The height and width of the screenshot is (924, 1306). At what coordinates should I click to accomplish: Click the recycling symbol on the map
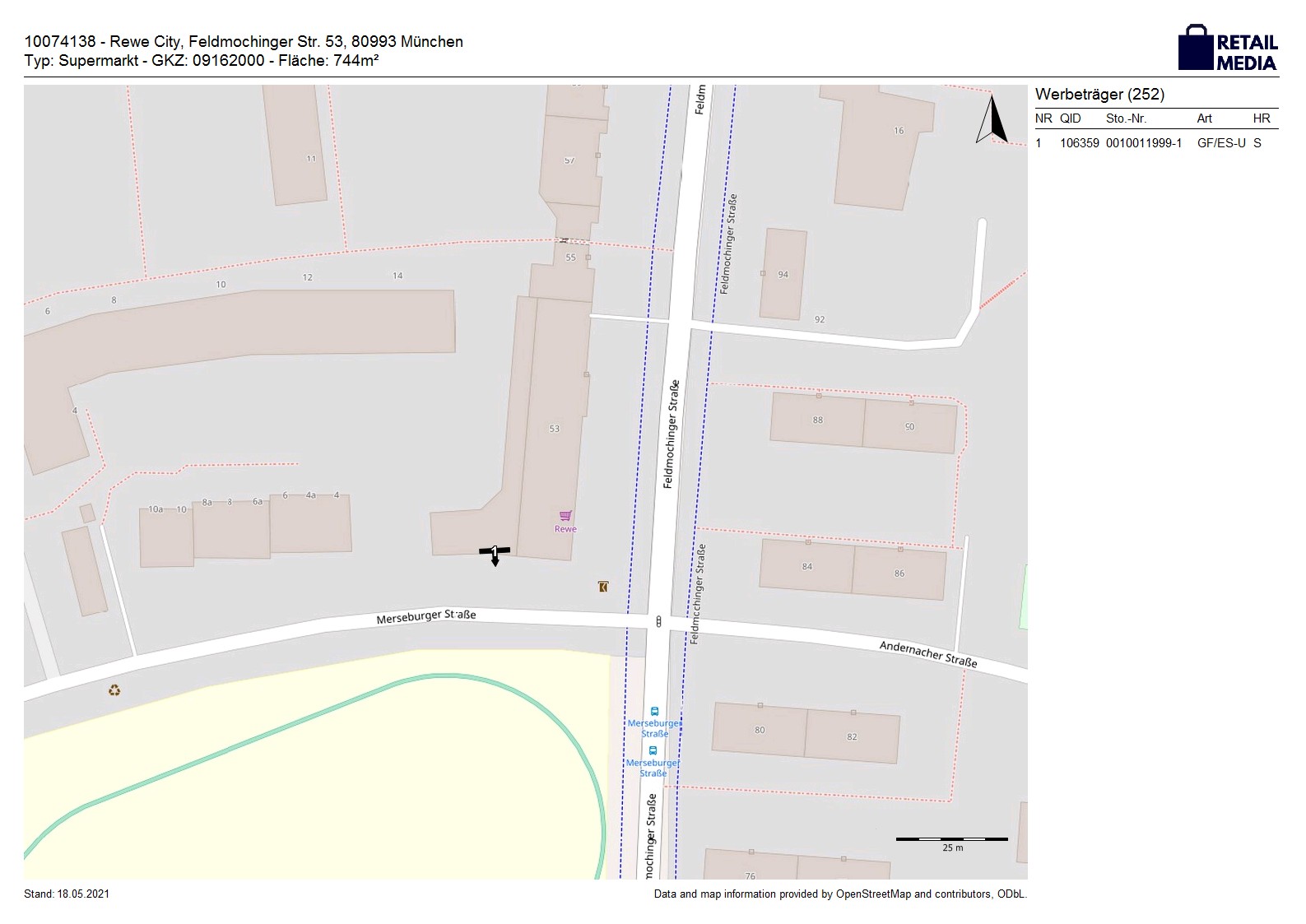coord(114,690)
